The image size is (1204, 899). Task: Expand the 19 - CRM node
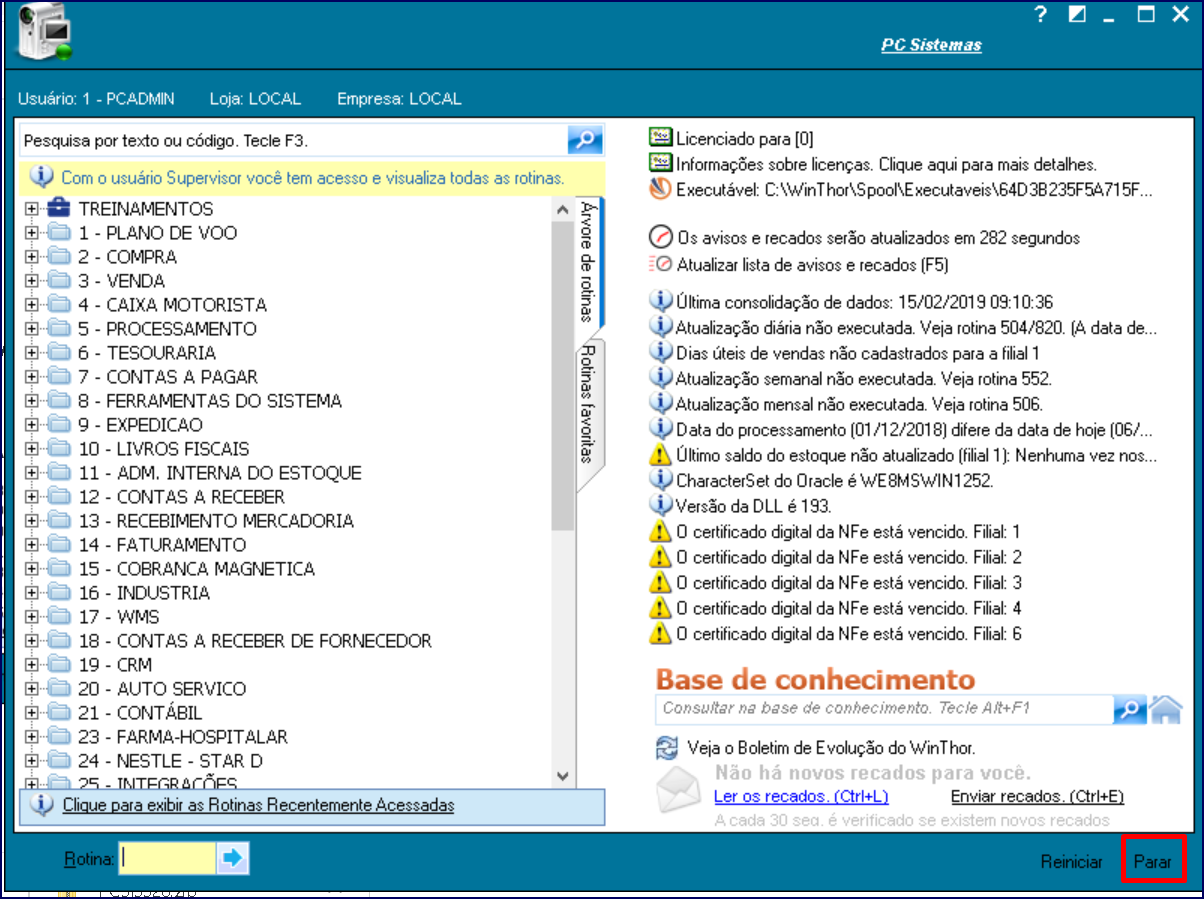pos(33,665)
